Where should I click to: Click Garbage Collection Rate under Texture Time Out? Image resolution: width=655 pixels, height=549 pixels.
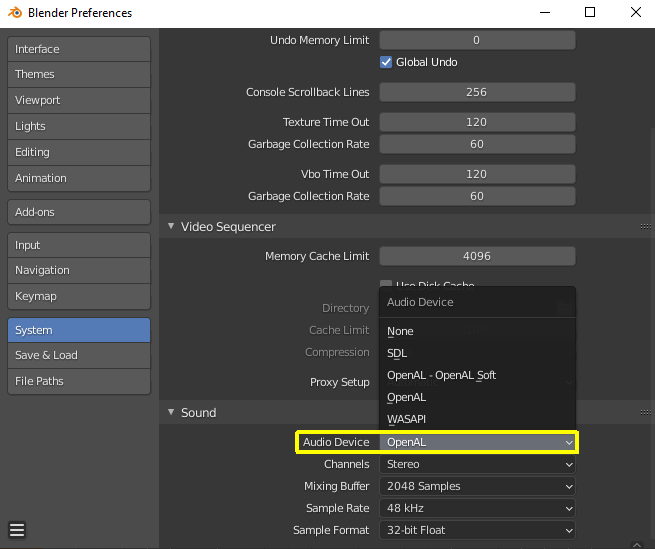point(477,144)
